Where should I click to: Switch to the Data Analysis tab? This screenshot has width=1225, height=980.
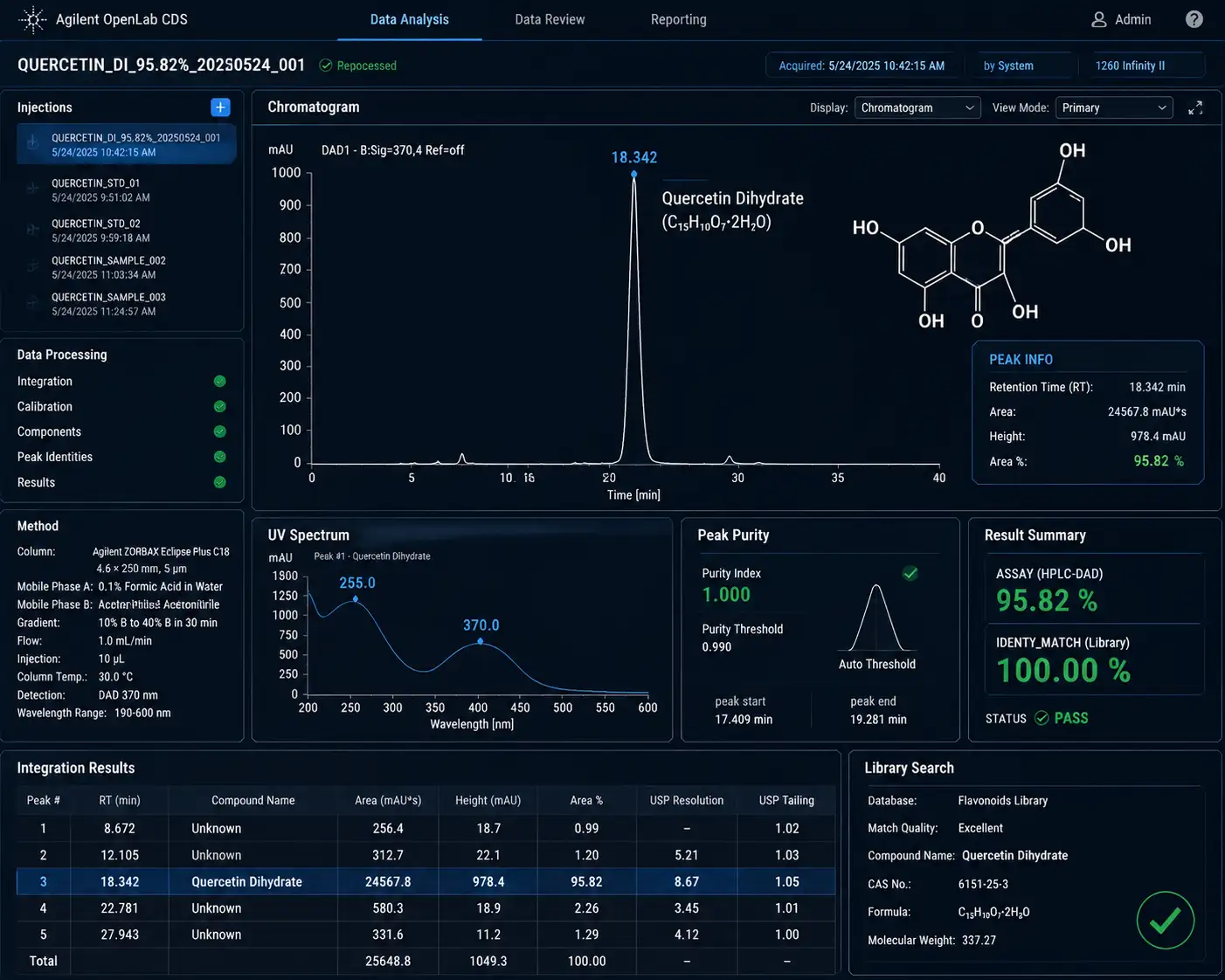coord(409,19)
